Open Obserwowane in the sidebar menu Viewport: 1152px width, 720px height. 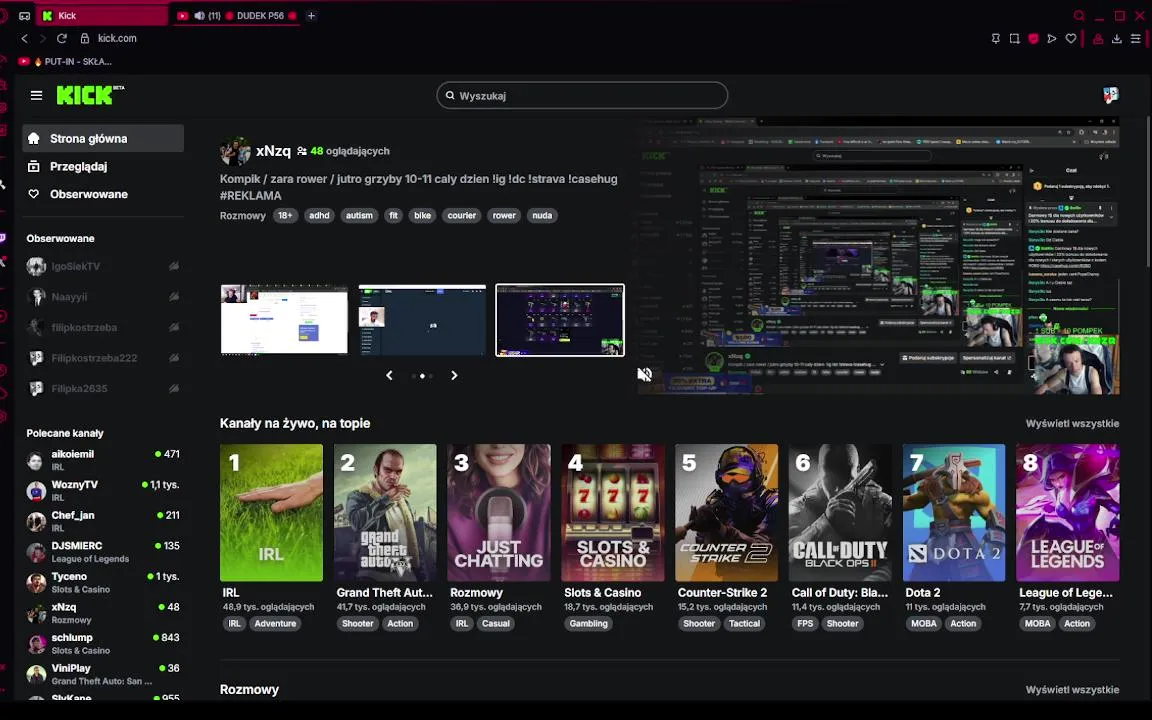[x=103, y=194]
